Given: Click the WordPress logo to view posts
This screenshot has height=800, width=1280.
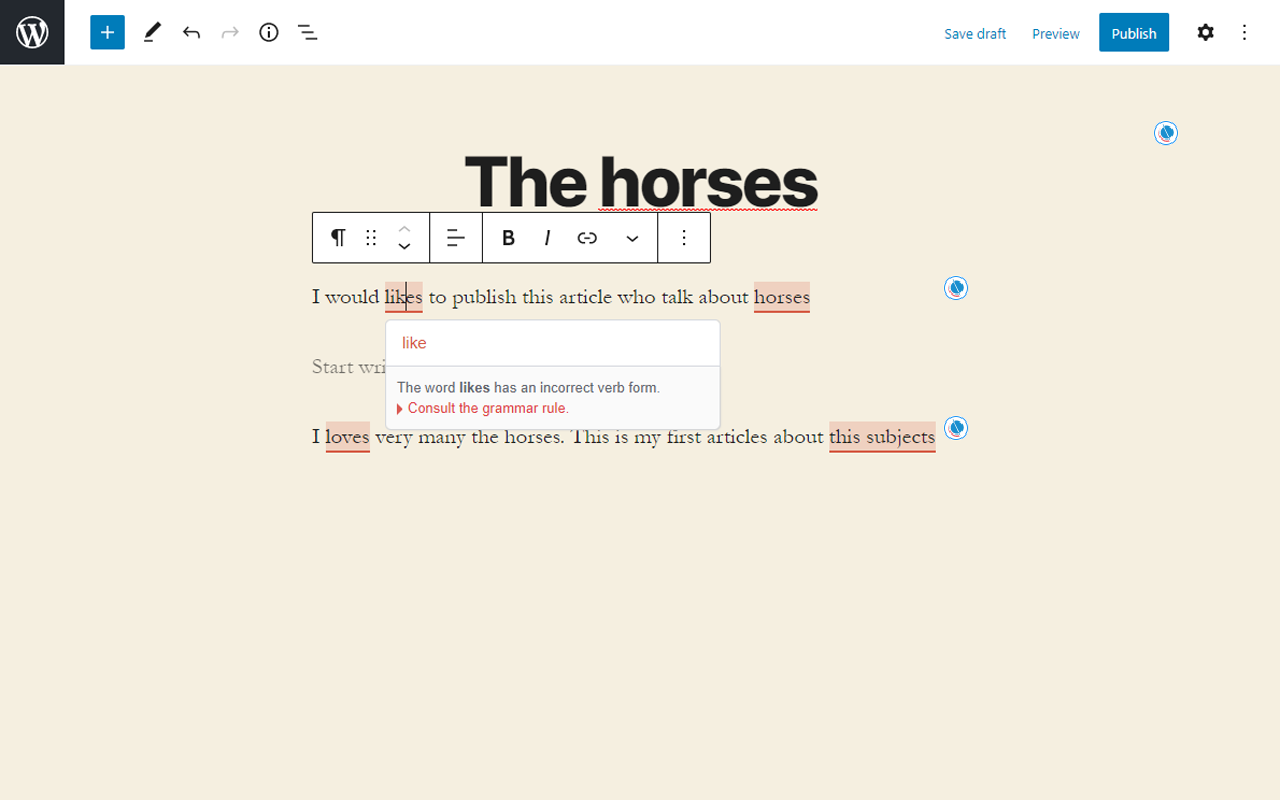Looking at the screenshot, I should pos(32,32).
